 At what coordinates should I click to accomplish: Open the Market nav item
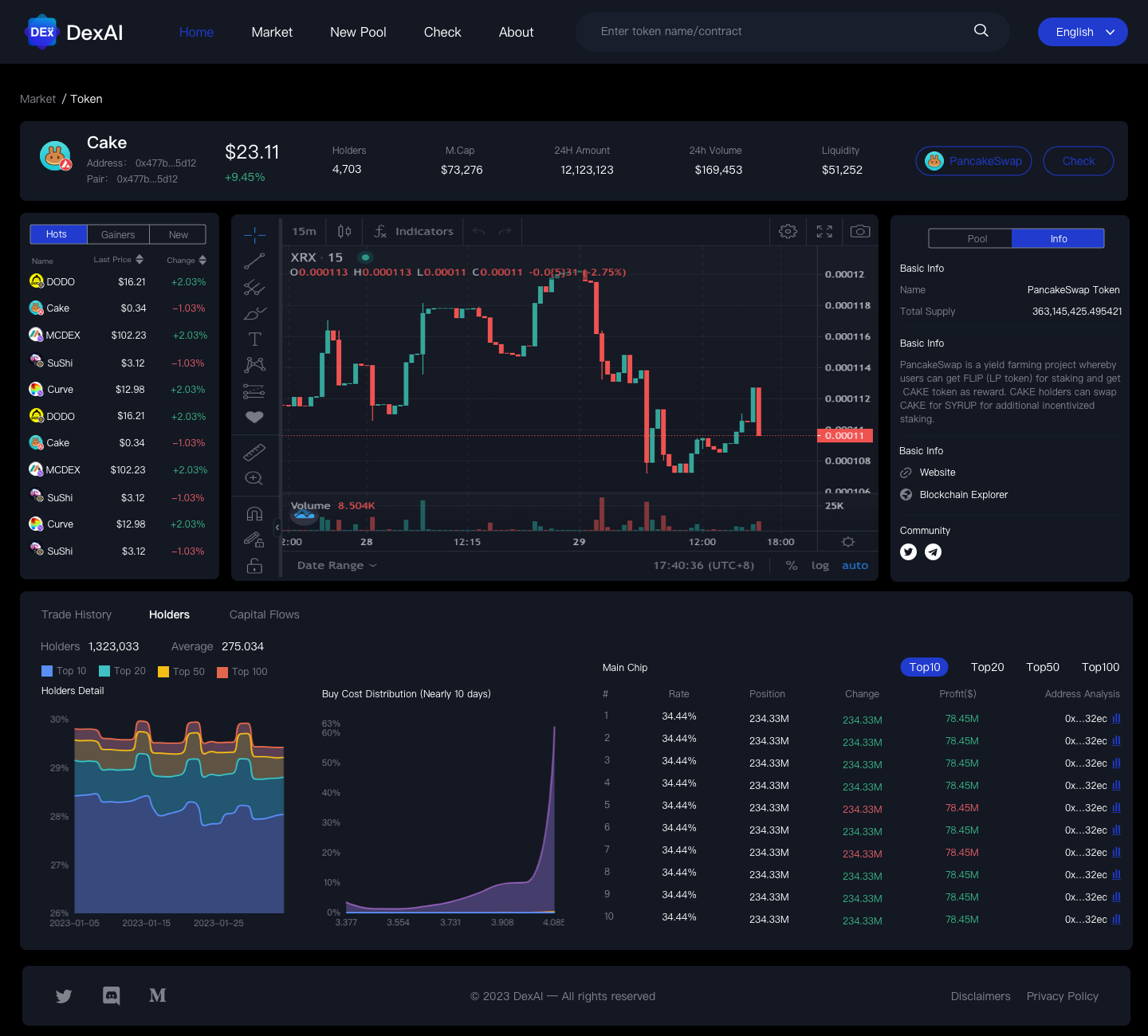click(272, 32)
